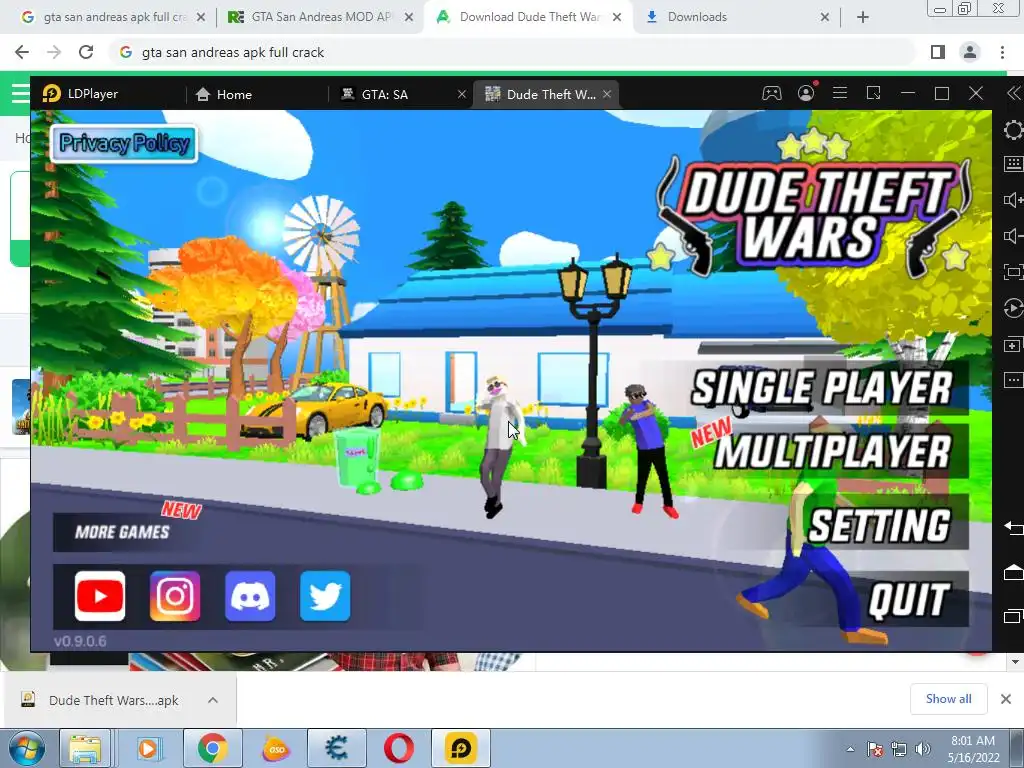
Task: Decrease volume in LDPlayer sidebar
Action: [x=1013, y=236]
